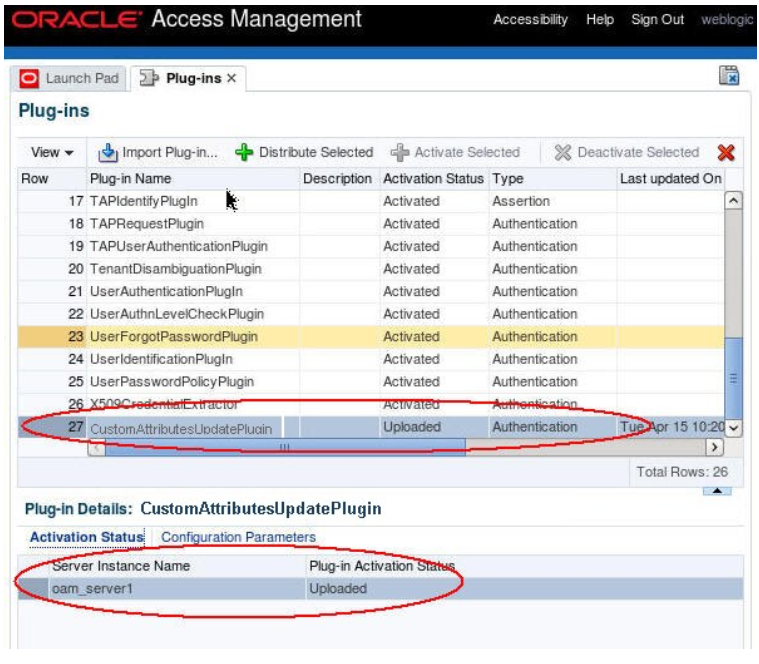Screen dimensions: 759x664
Task: Click the vertical scrollbar thumb
Action: click(x=733, y=378)
